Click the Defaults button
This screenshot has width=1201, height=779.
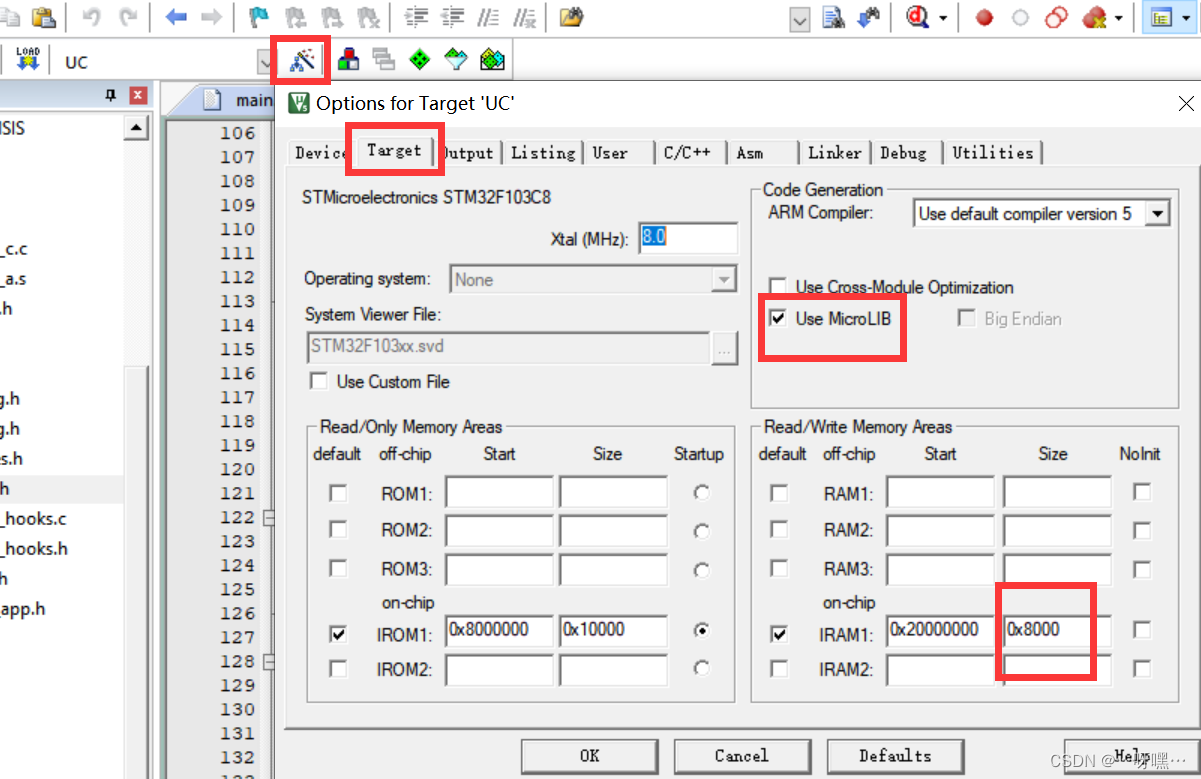coord(894,756)
